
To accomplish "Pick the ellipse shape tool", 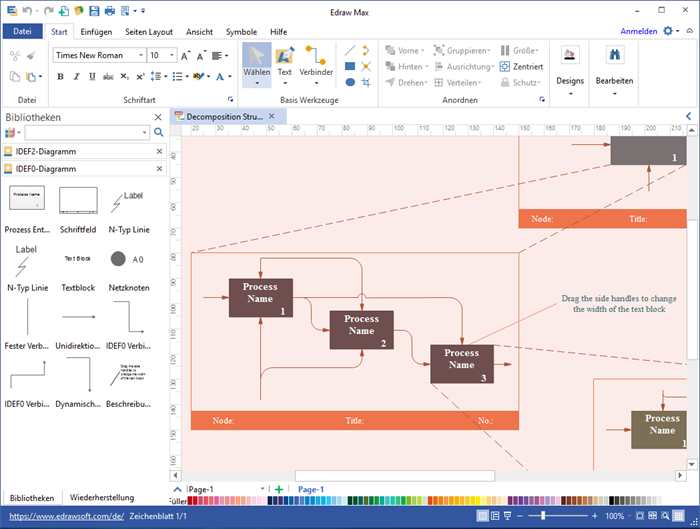I will point(350,82).
